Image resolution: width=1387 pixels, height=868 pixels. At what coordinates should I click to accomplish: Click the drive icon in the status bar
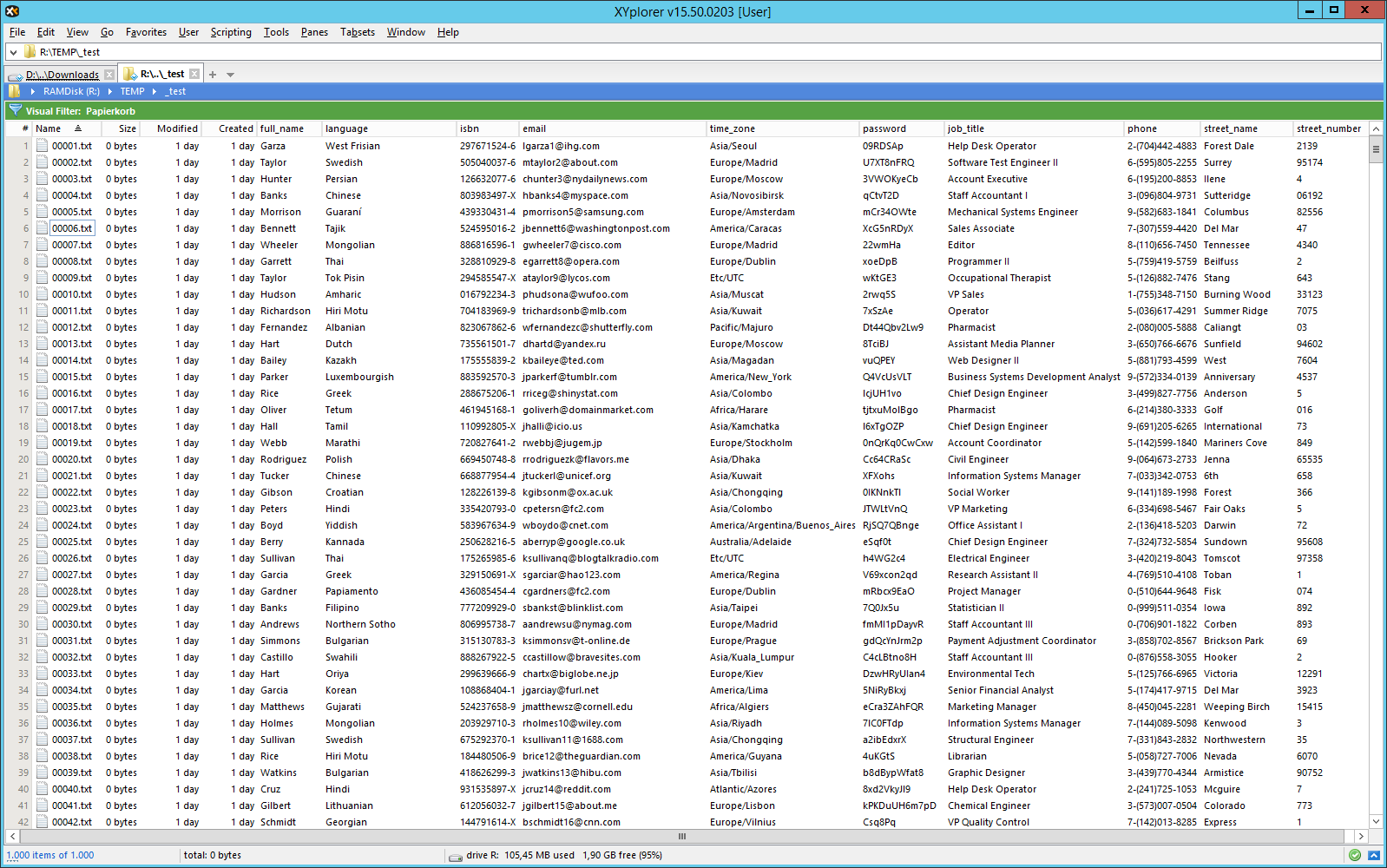point(455,856)
